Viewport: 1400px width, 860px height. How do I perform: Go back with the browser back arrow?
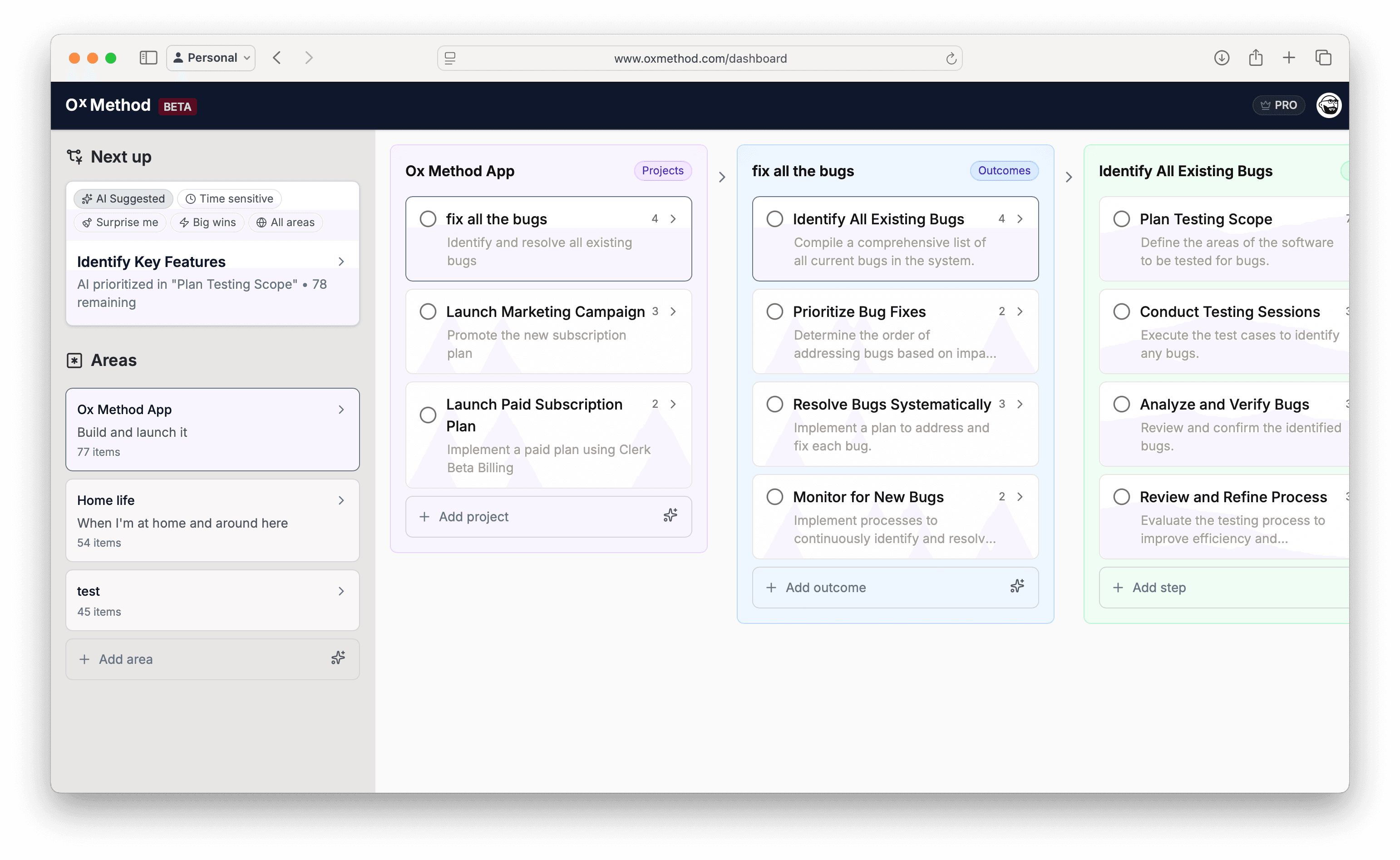pyautogui.click(x=277, y=58)
